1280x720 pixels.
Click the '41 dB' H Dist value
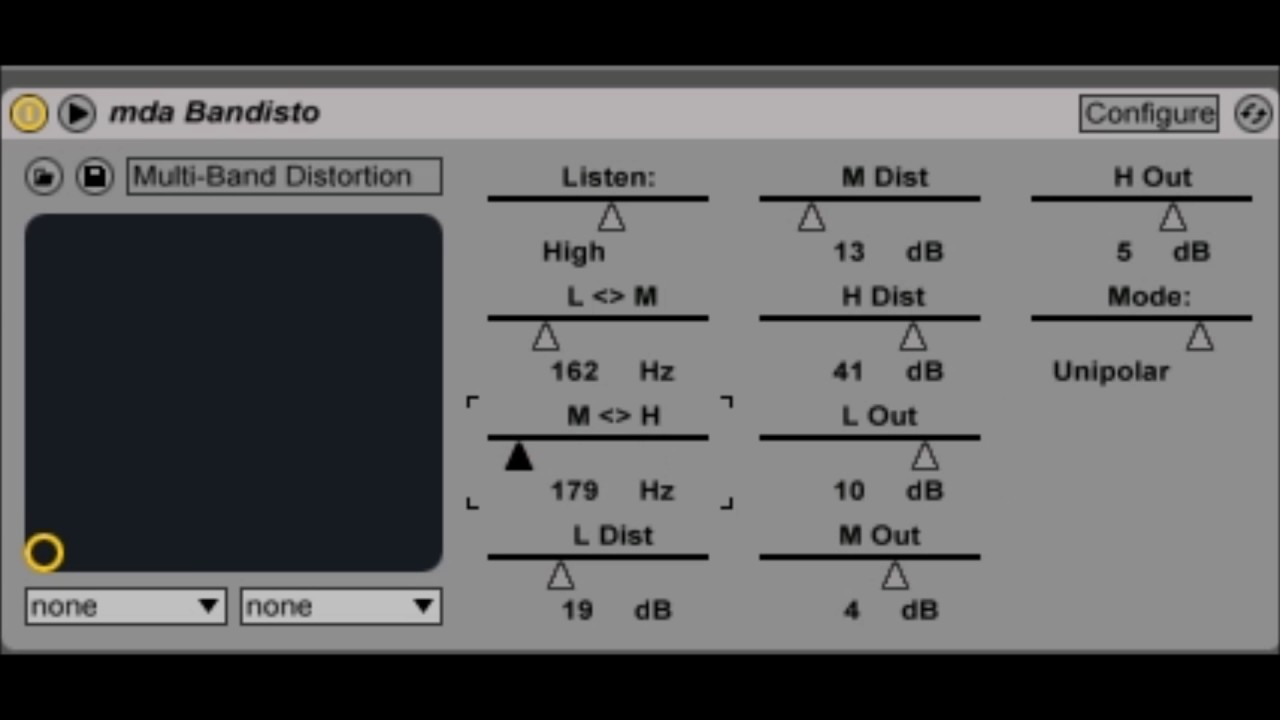click(x=888, y=371)
